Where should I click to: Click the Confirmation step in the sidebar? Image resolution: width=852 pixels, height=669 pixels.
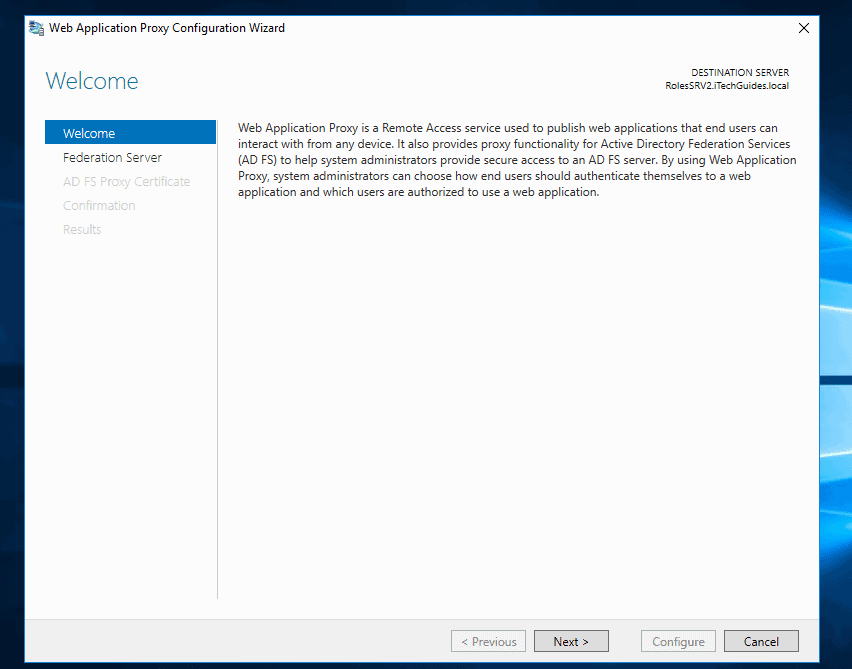coord(99,205)
